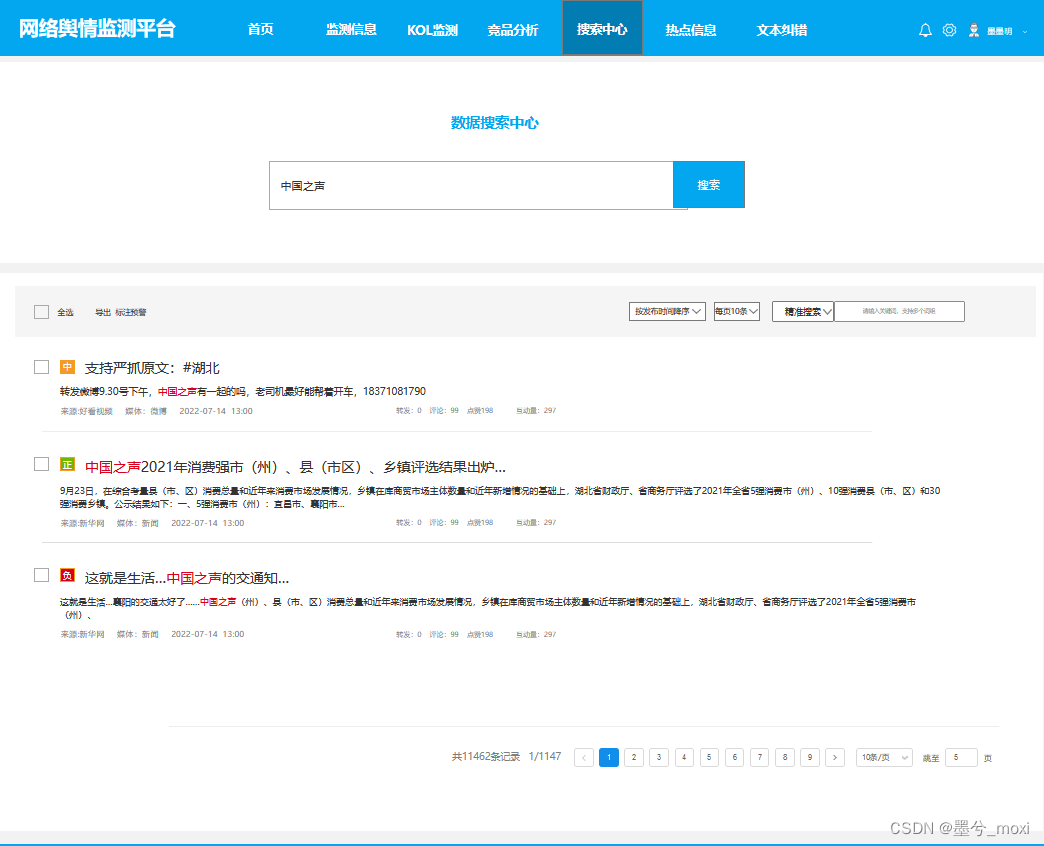Open 竞品分析 tab
The height and width of the screenshot is (846, 1044).
click(x=513, y=30)
